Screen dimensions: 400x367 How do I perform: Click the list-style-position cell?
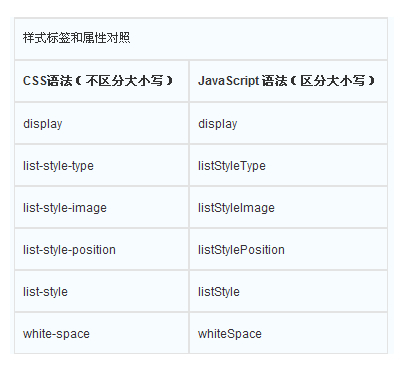point(102,250)
